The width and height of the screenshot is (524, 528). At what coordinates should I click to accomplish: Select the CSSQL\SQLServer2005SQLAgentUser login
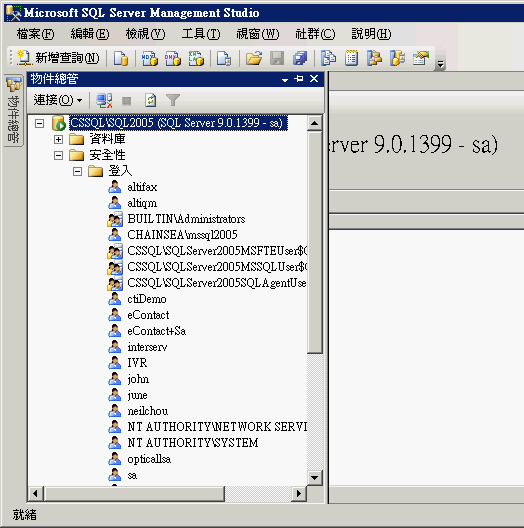point(217,283)
